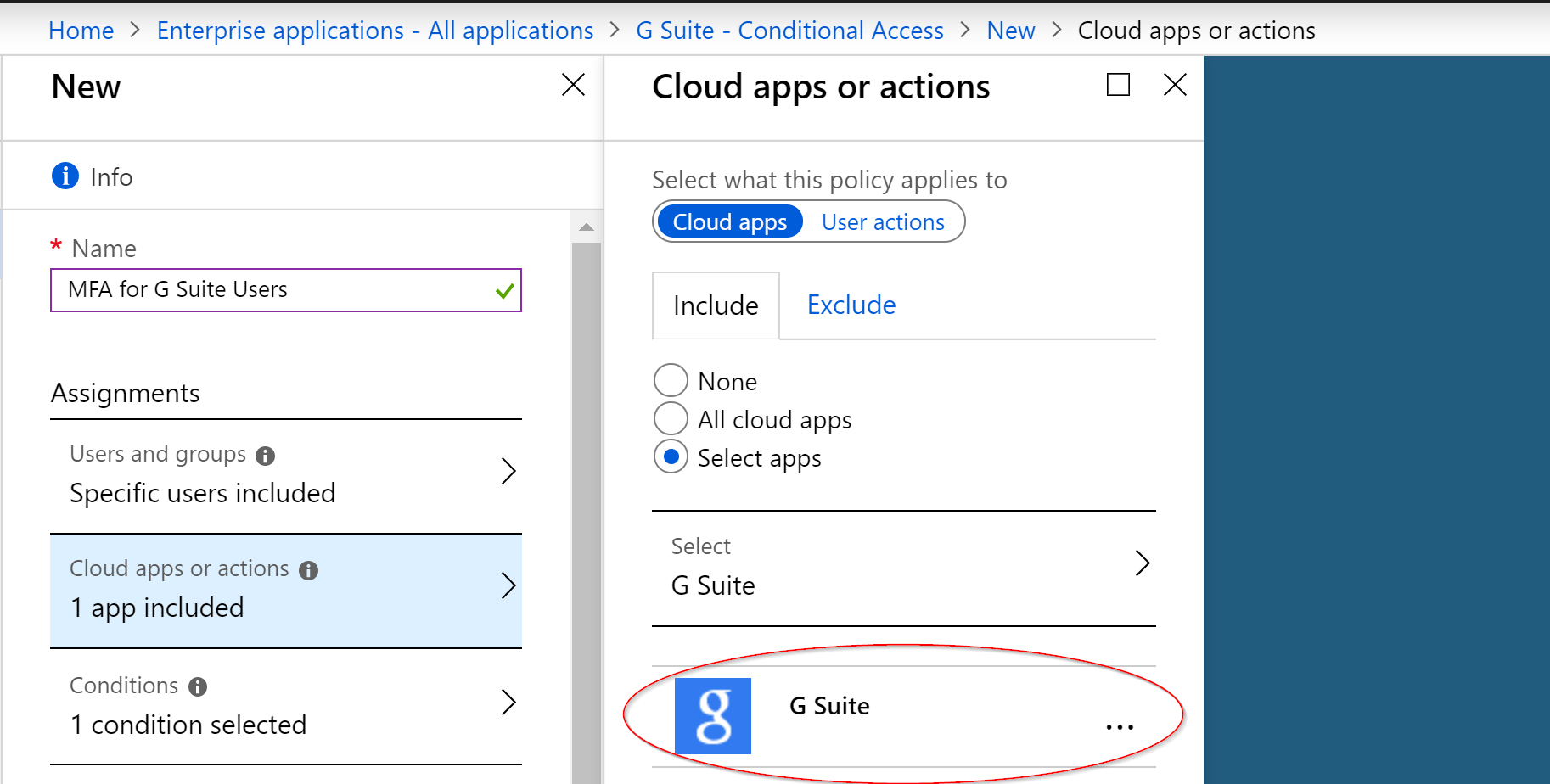Click the blue Info icon

pos(65,176)
